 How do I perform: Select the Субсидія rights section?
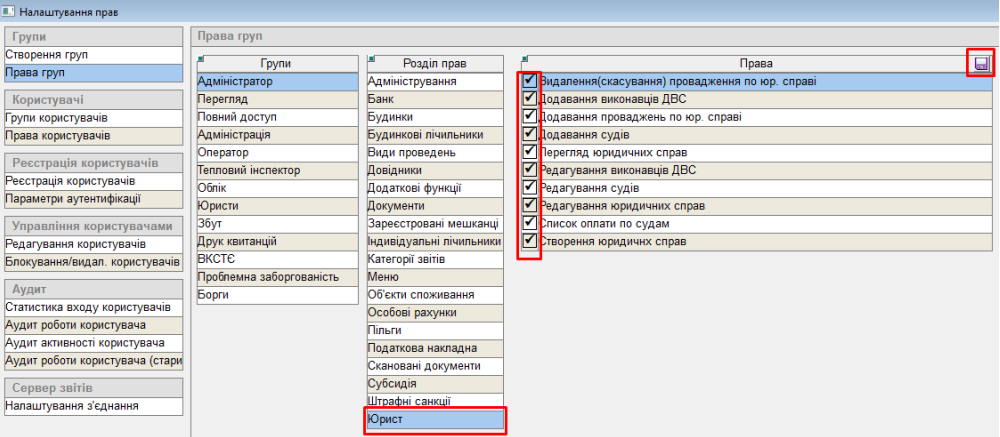point(435,384)
